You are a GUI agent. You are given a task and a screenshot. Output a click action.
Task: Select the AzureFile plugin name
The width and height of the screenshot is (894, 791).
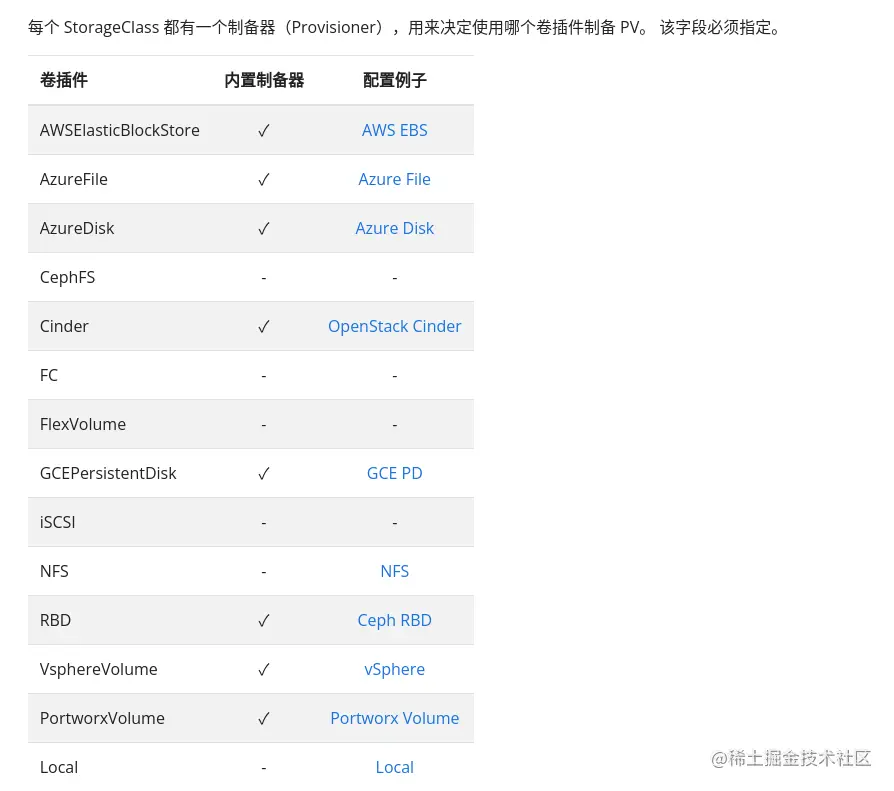[x=74, y=179]
